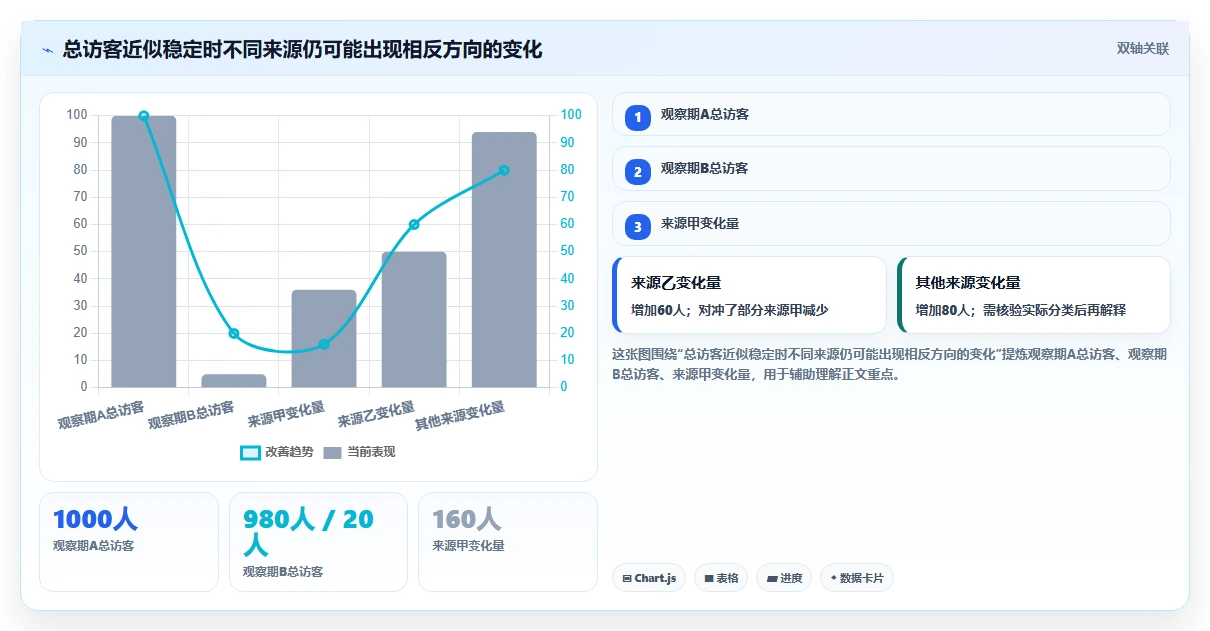
Task: Open the 来源乙变化量 card
Action: click(749, 295)
